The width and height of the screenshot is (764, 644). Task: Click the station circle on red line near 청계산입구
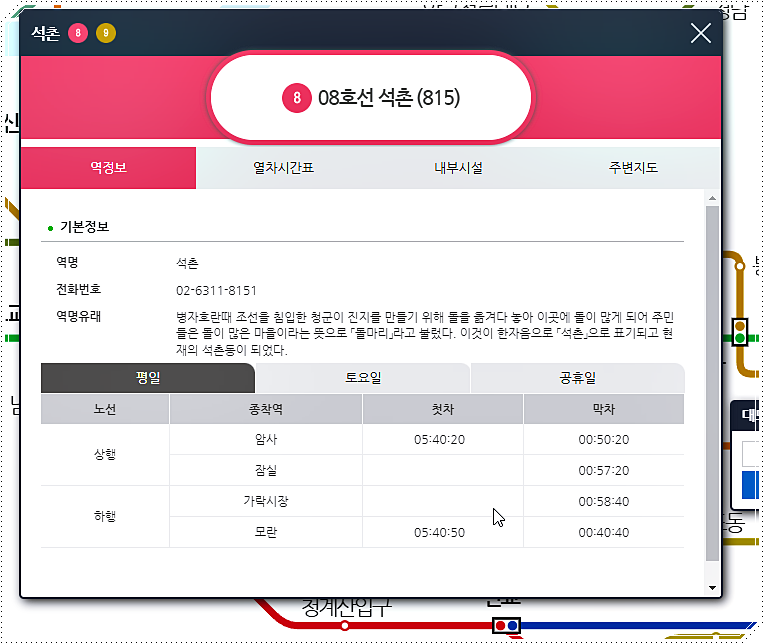pos(344,625)
